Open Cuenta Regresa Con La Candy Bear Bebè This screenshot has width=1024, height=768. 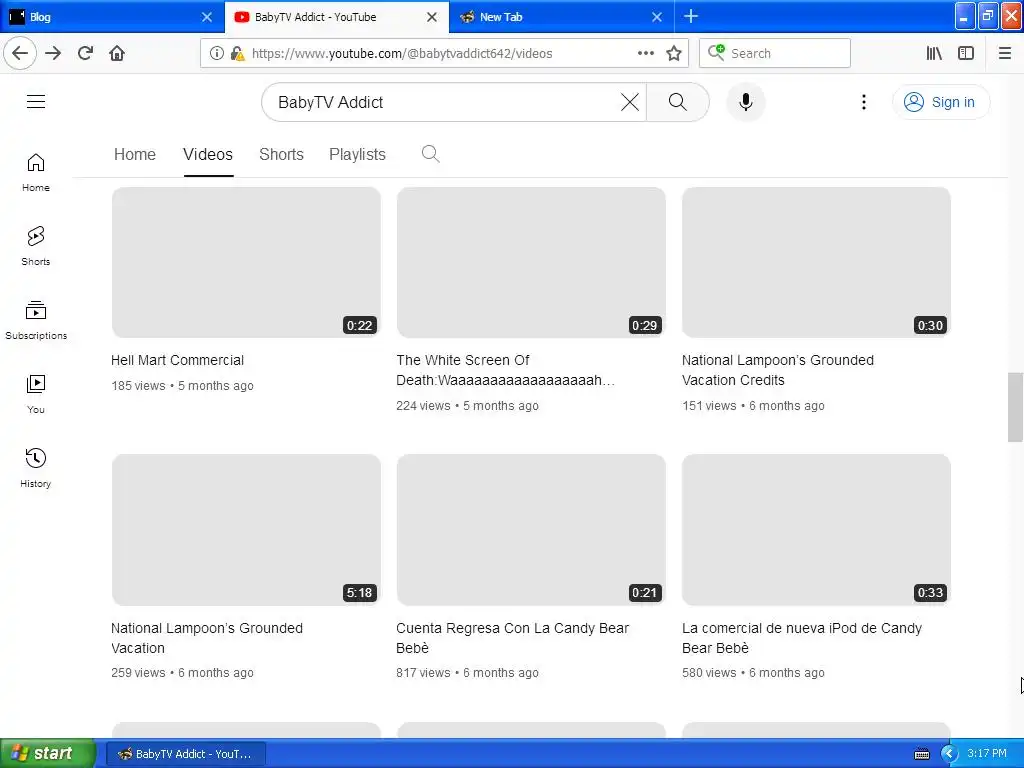512,638
